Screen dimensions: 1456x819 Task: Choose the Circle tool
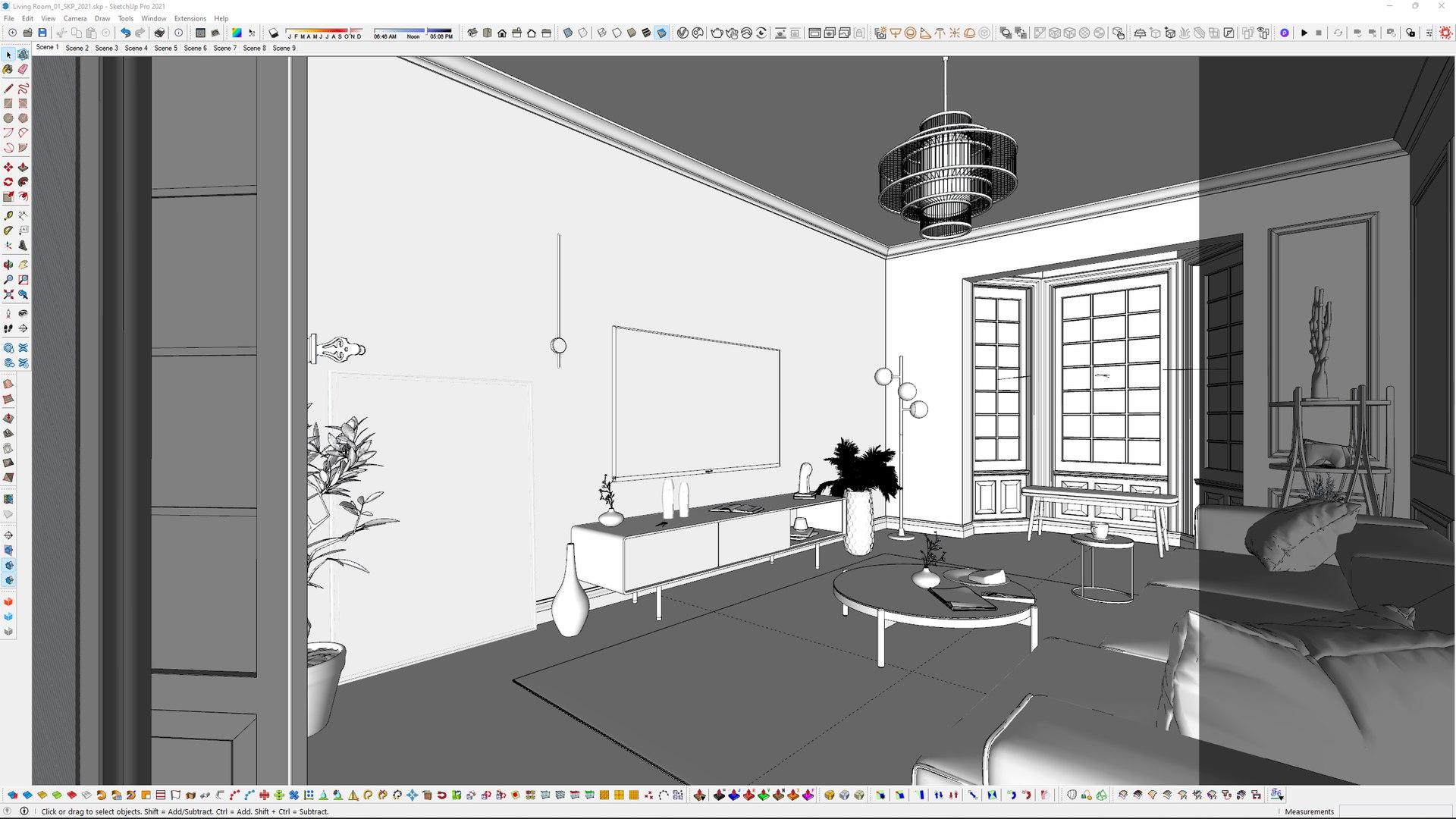(x=8, y=118)
